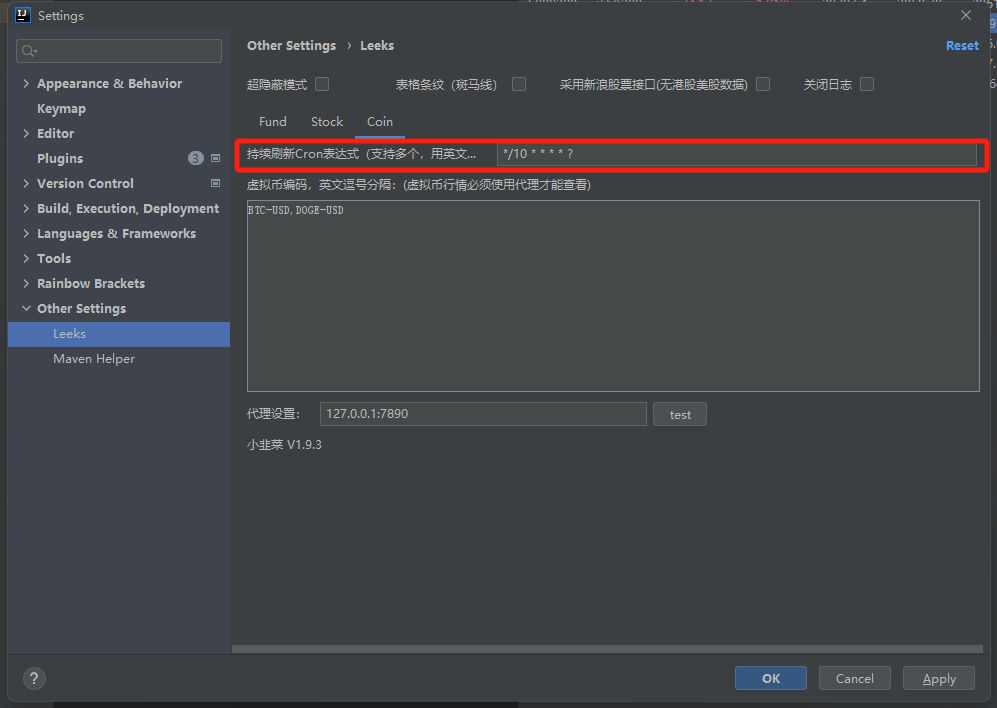The image size is (997, 708).
Task: Click the Reset link
Action: pos(962,46)
